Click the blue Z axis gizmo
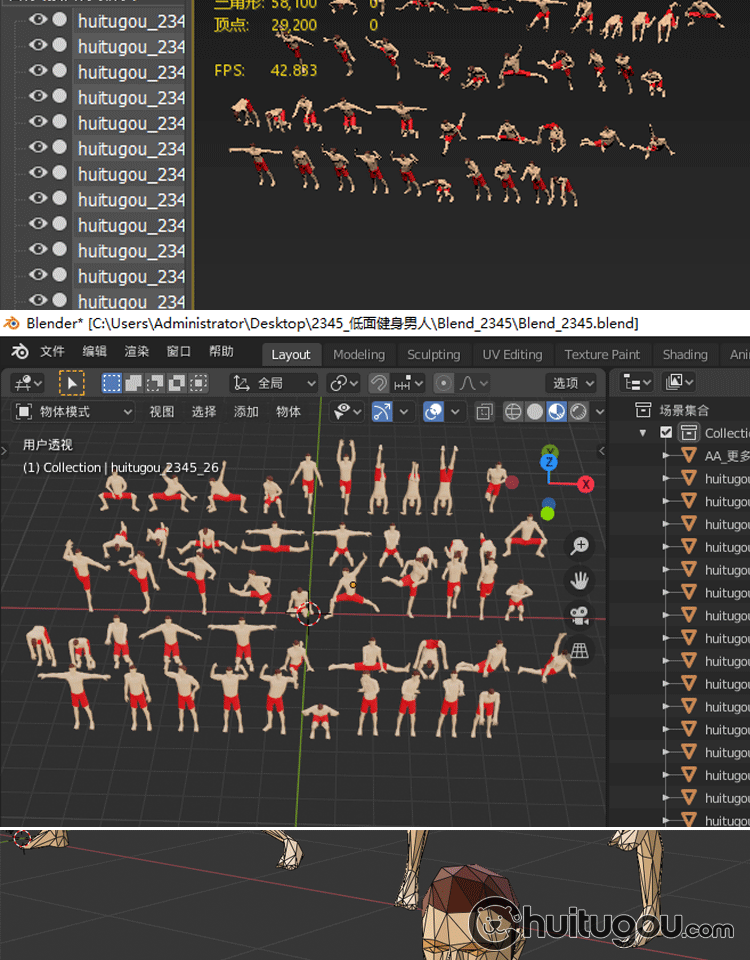The width and height of the screenshot is (750, 960). click(x=549, y=462)
